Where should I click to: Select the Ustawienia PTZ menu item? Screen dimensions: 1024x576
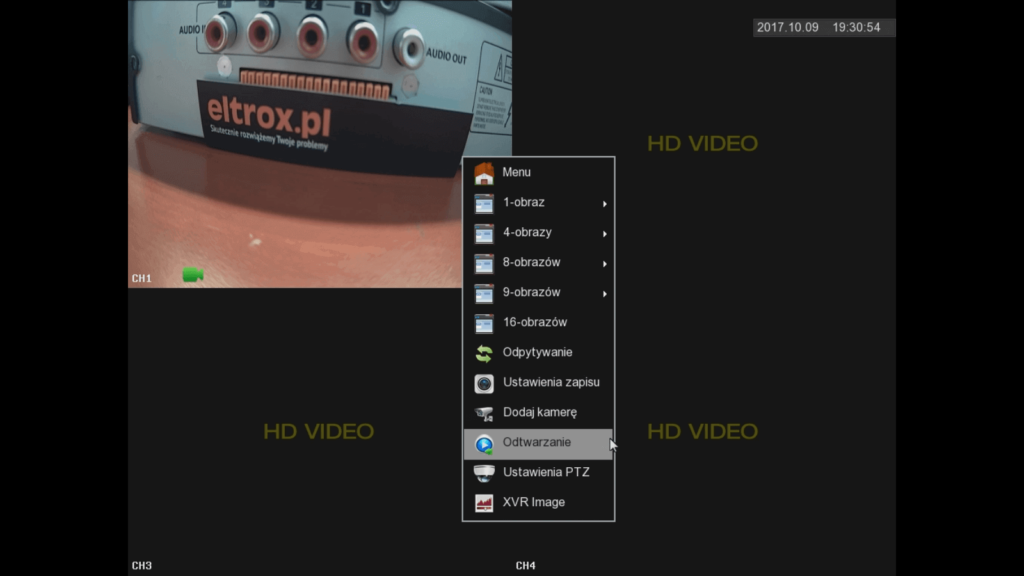tap(546, 472)
